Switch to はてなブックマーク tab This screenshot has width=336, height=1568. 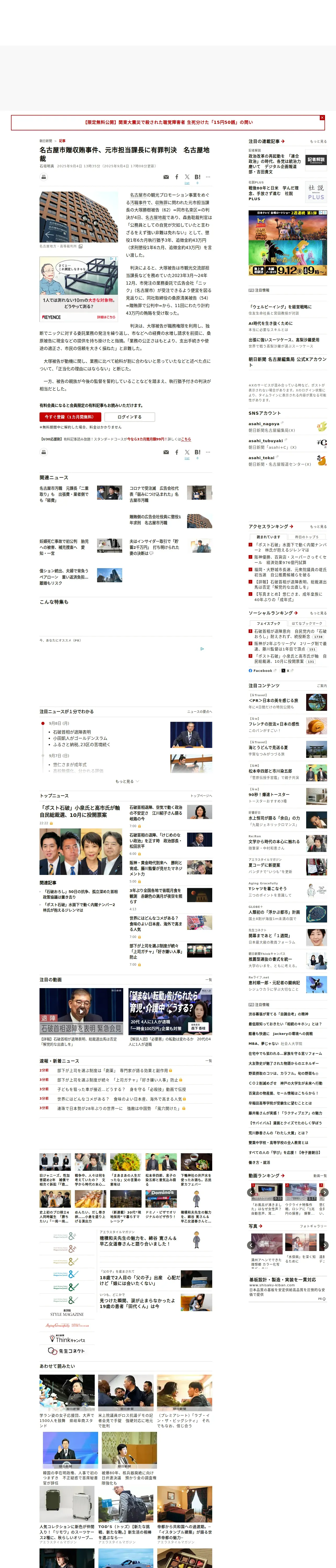coord(307,623)
